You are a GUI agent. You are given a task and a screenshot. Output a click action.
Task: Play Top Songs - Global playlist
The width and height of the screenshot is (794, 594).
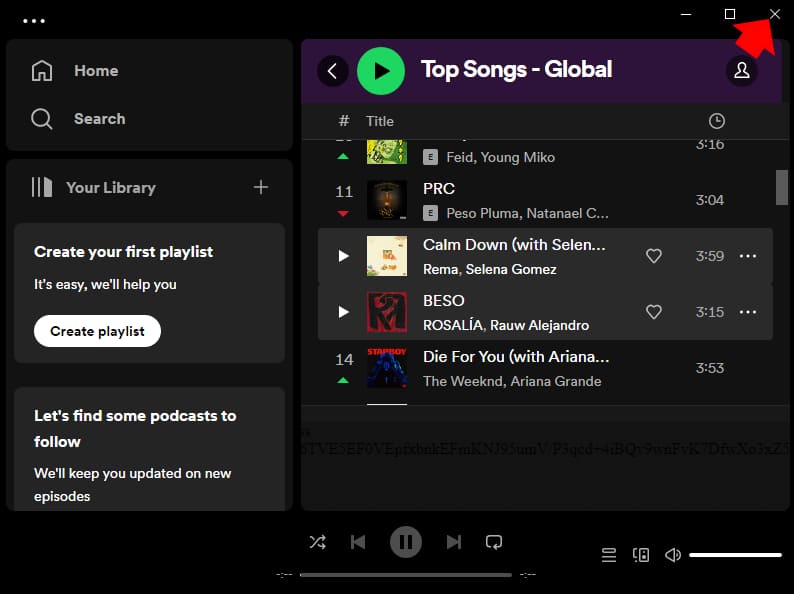point(381,71)
